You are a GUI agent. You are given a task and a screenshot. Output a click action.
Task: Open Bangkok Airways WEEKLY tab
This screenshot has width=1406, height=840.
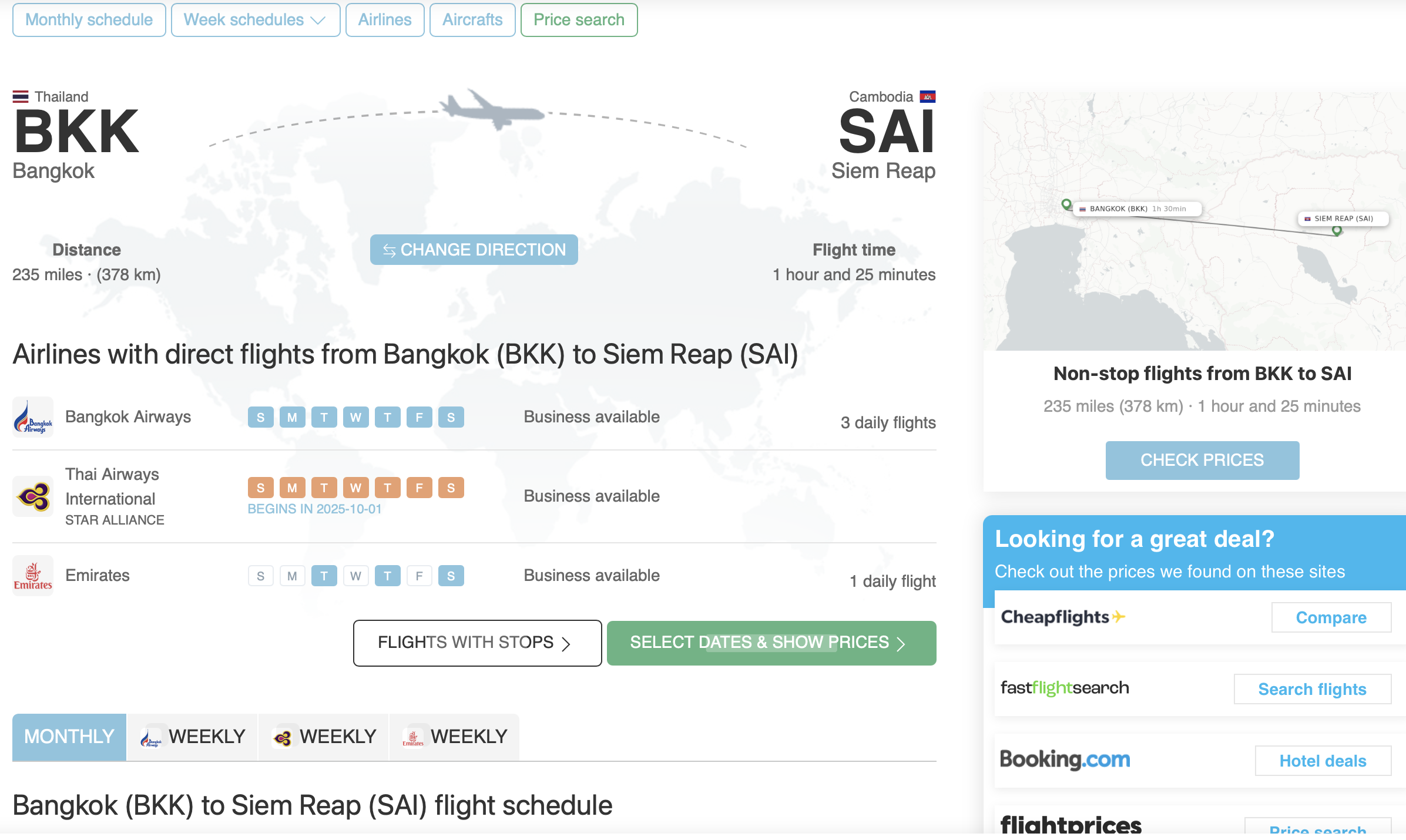click(193, 737)
